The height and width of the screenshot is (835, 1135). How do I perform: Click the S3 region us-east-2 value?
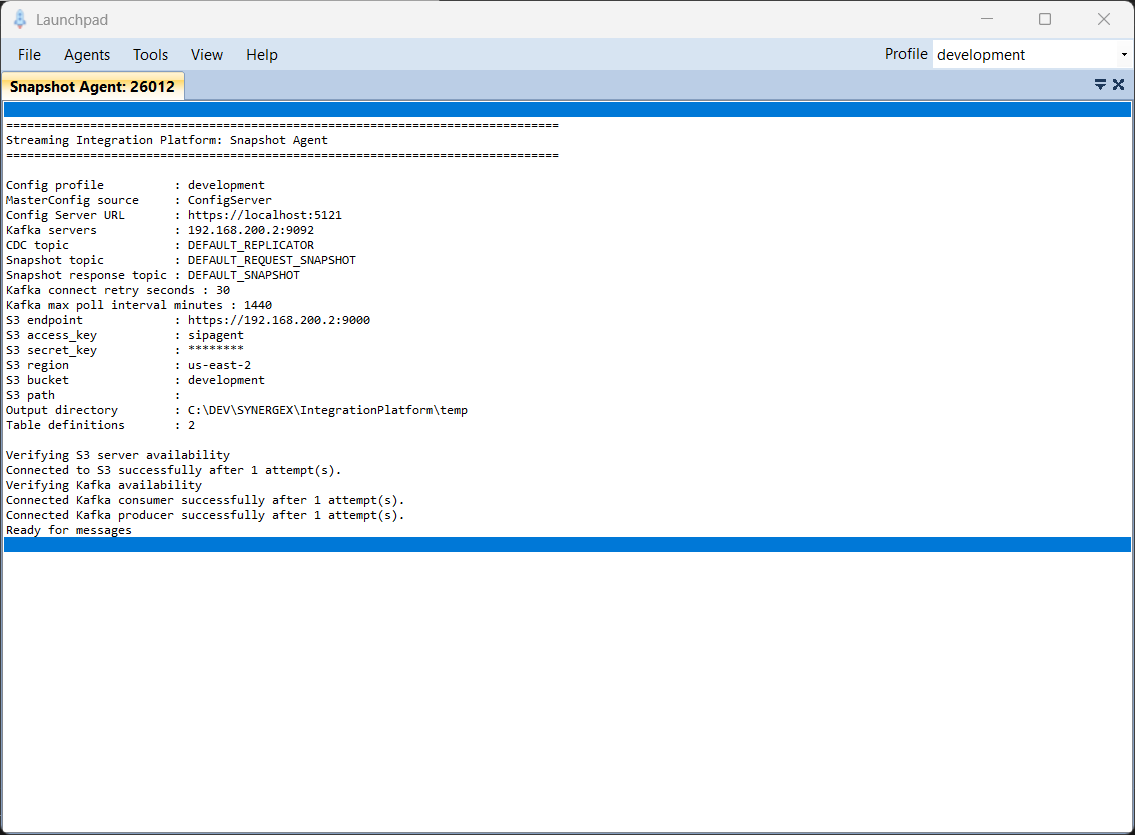pyautogui.click(x=219, y=365)
